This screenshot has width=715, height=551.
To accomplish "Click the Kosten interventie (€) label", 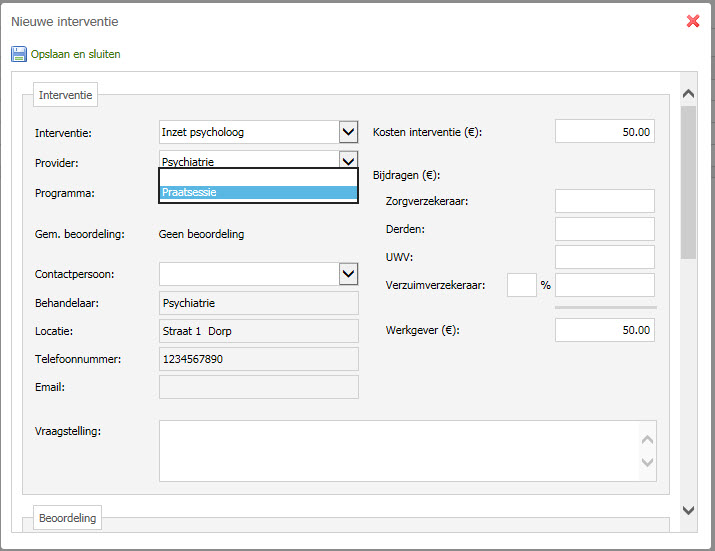I will pos(427,132).
